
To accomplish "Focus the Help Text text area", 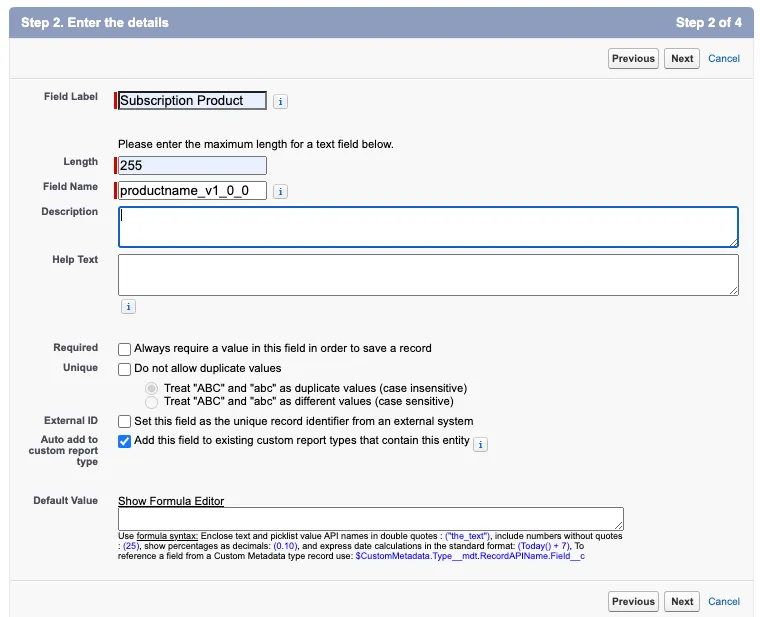I will pos(428,275).
